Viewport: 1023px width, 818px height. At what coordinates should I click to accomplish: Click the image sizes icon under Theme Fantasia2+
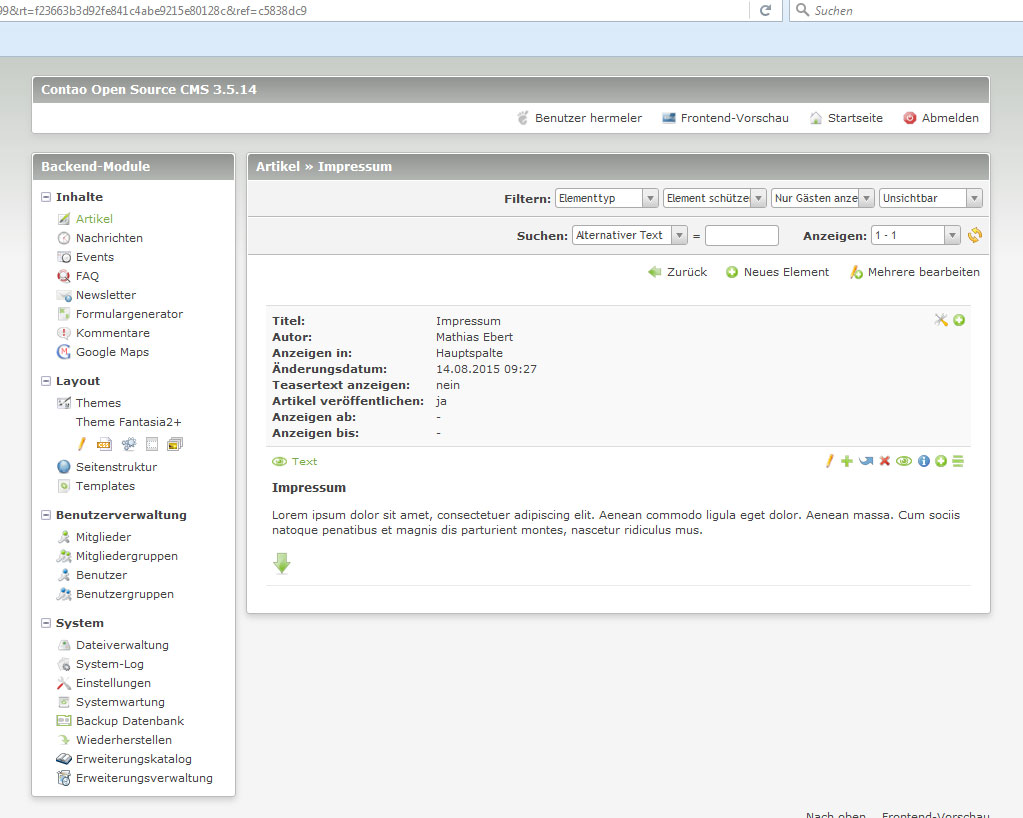click(x=175, y=444)
